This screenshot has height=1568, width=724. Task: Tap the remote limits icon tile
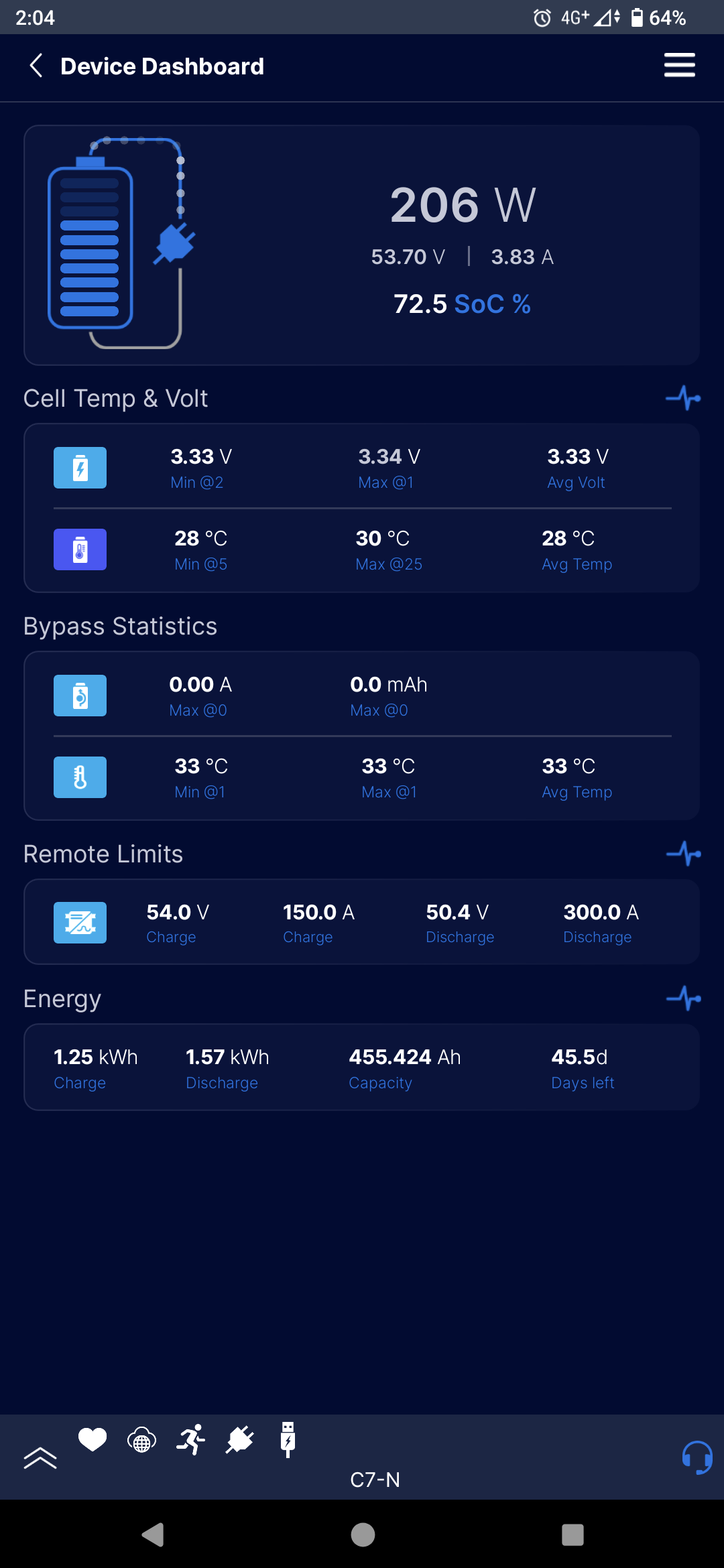point(80,923)
